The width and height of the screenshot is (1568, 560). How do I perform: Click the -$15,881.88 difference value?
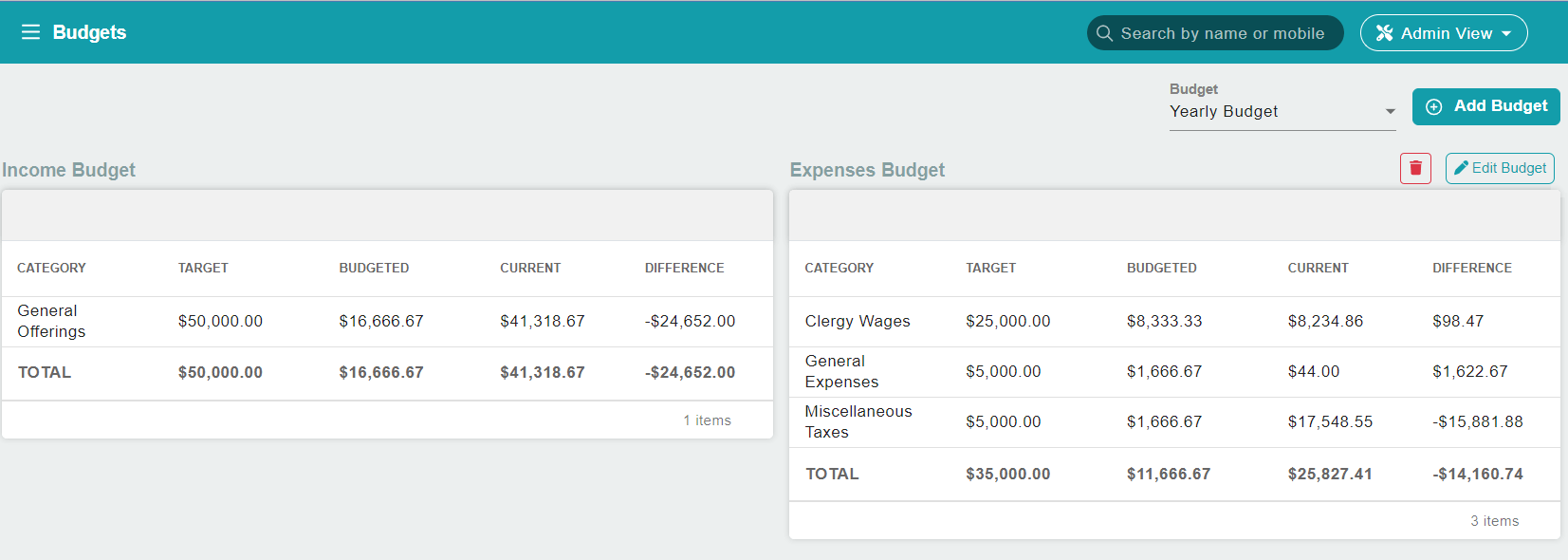(1478, 422)
